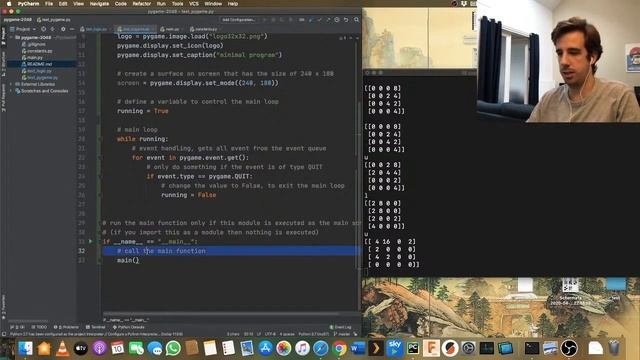
Task: Open Sky app in the Dock
Action: [x=394, y=348]
